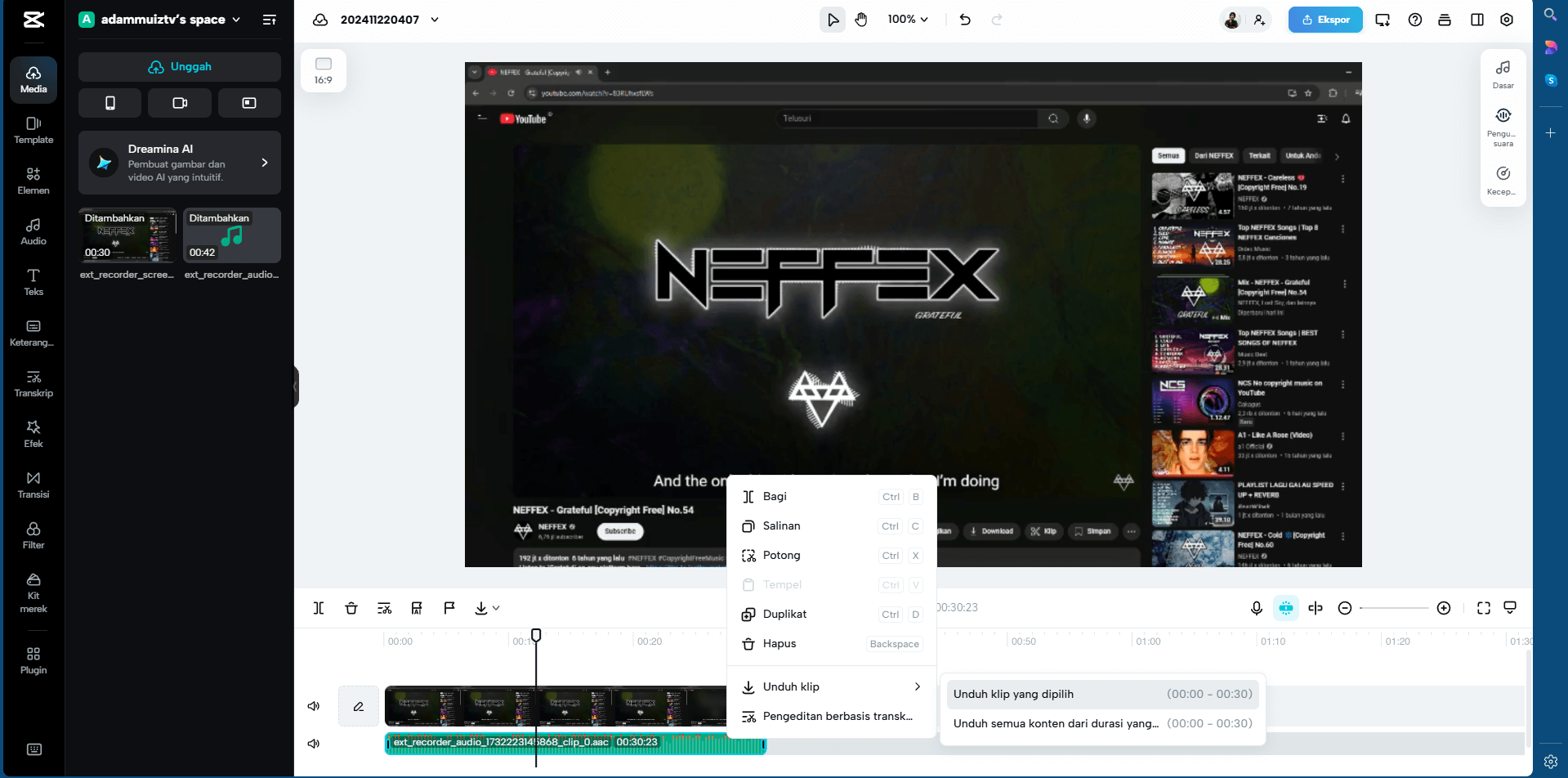Viewport: 1568px width, 778px height.
Task: Choose Potong from the context menu
Action: point(832,556)
